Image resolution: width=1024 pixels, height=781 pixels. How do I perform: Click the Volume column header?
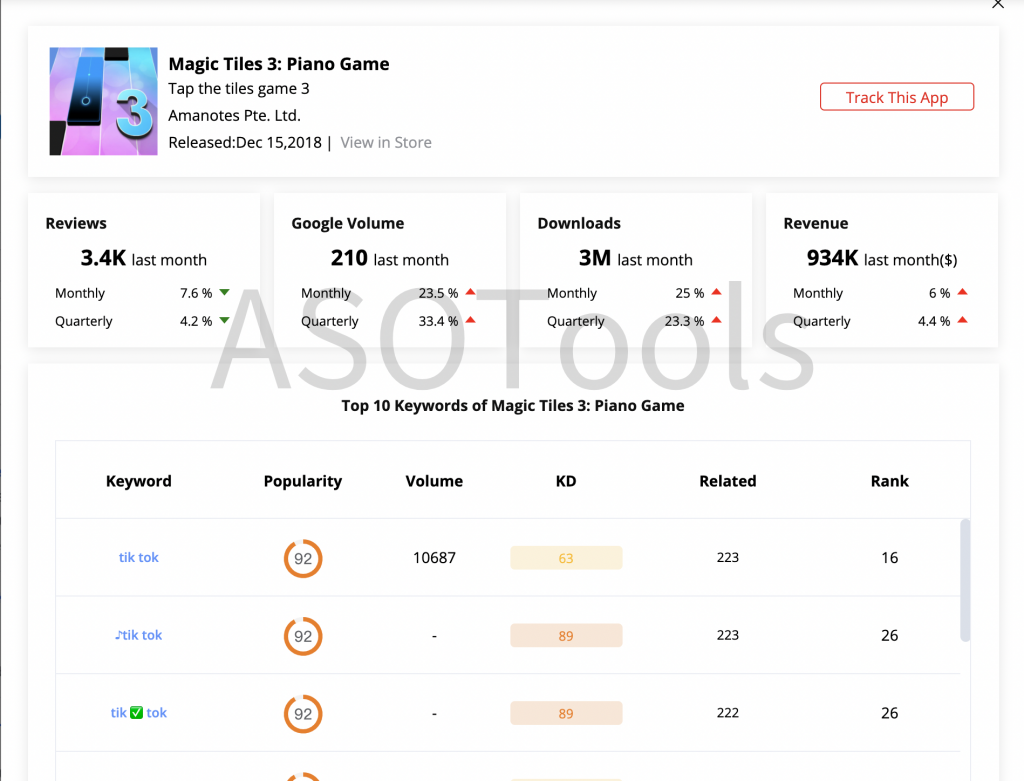[434, 481]
